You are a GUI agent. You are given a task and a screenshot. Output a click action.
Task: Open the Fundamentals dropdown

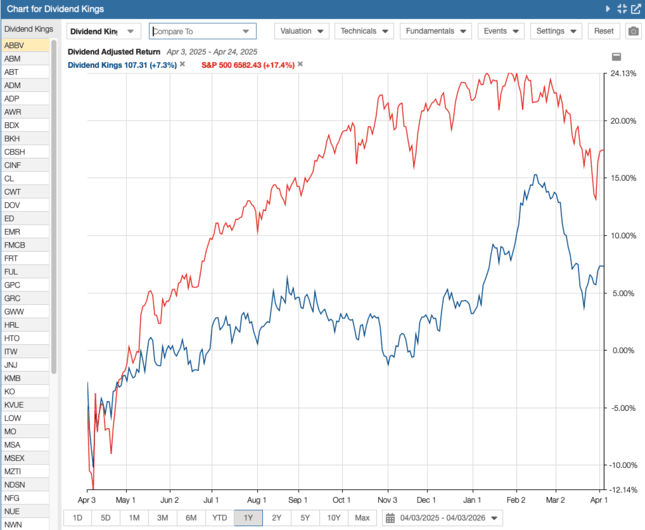pyautogui.click(x=434, y=31)
